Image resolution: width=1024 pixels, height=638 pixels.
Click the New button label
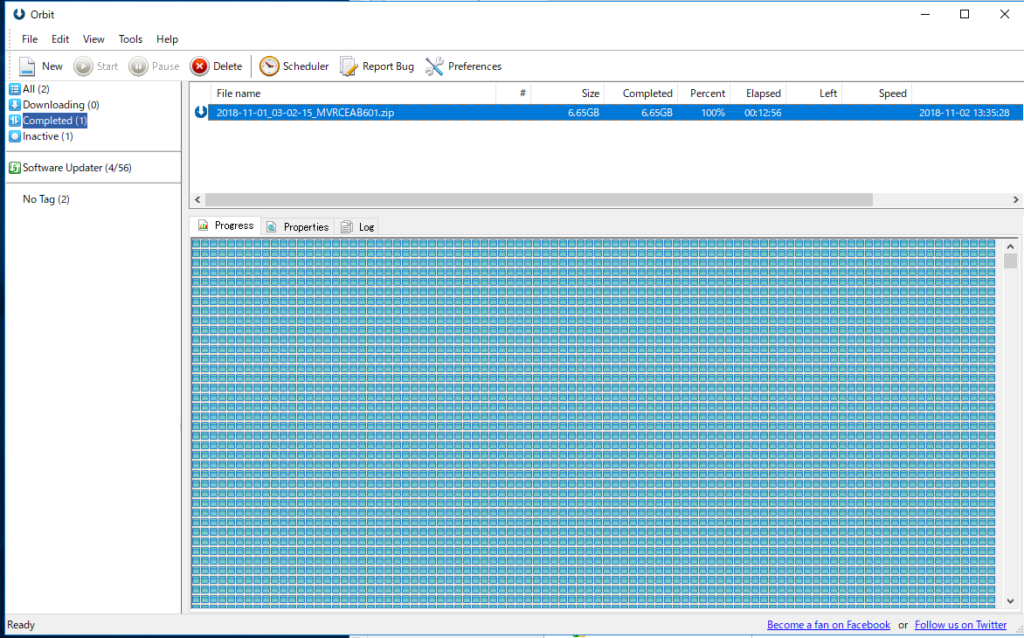point(52,66)
